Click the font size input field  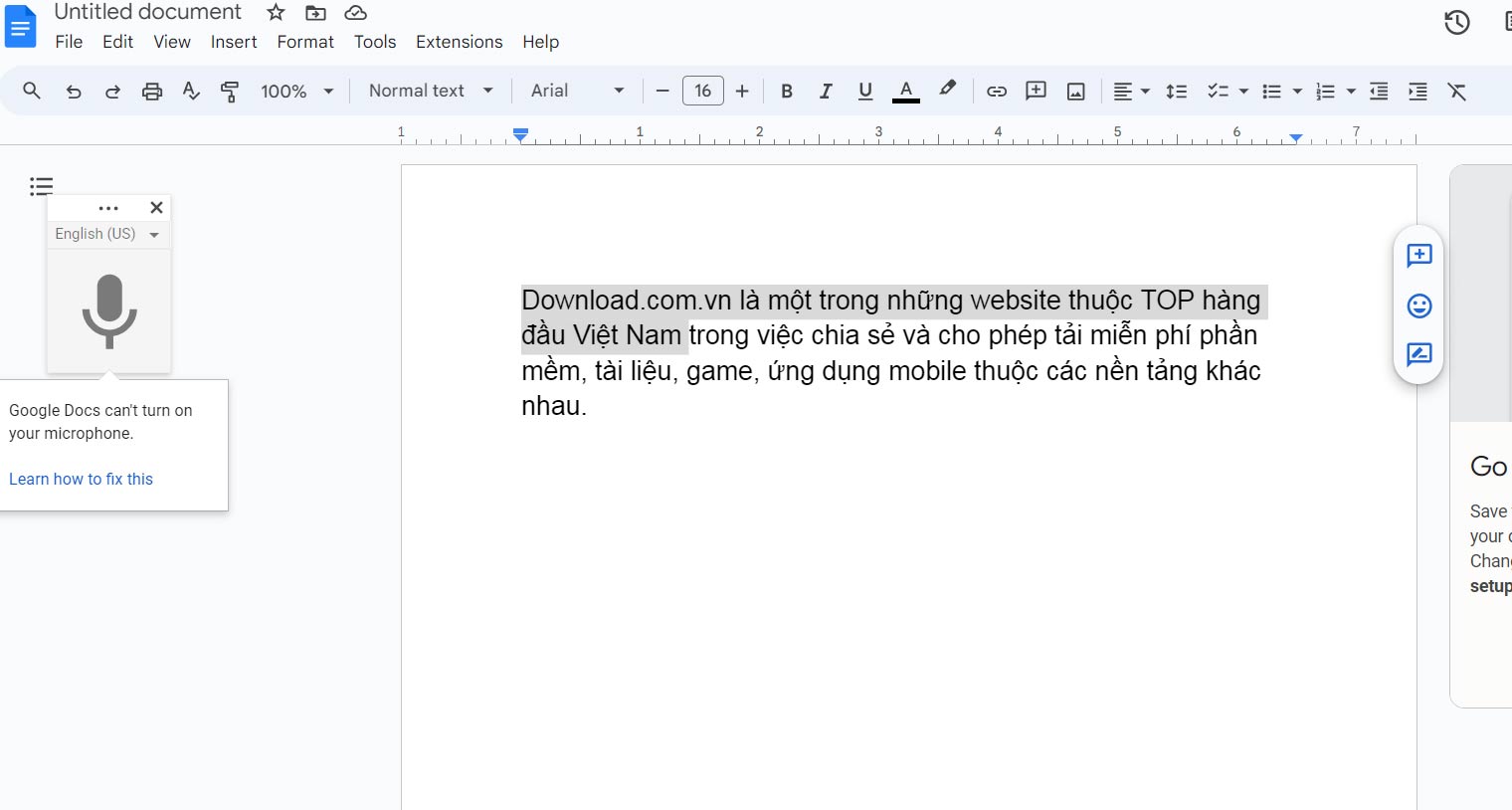pos(702,91)
